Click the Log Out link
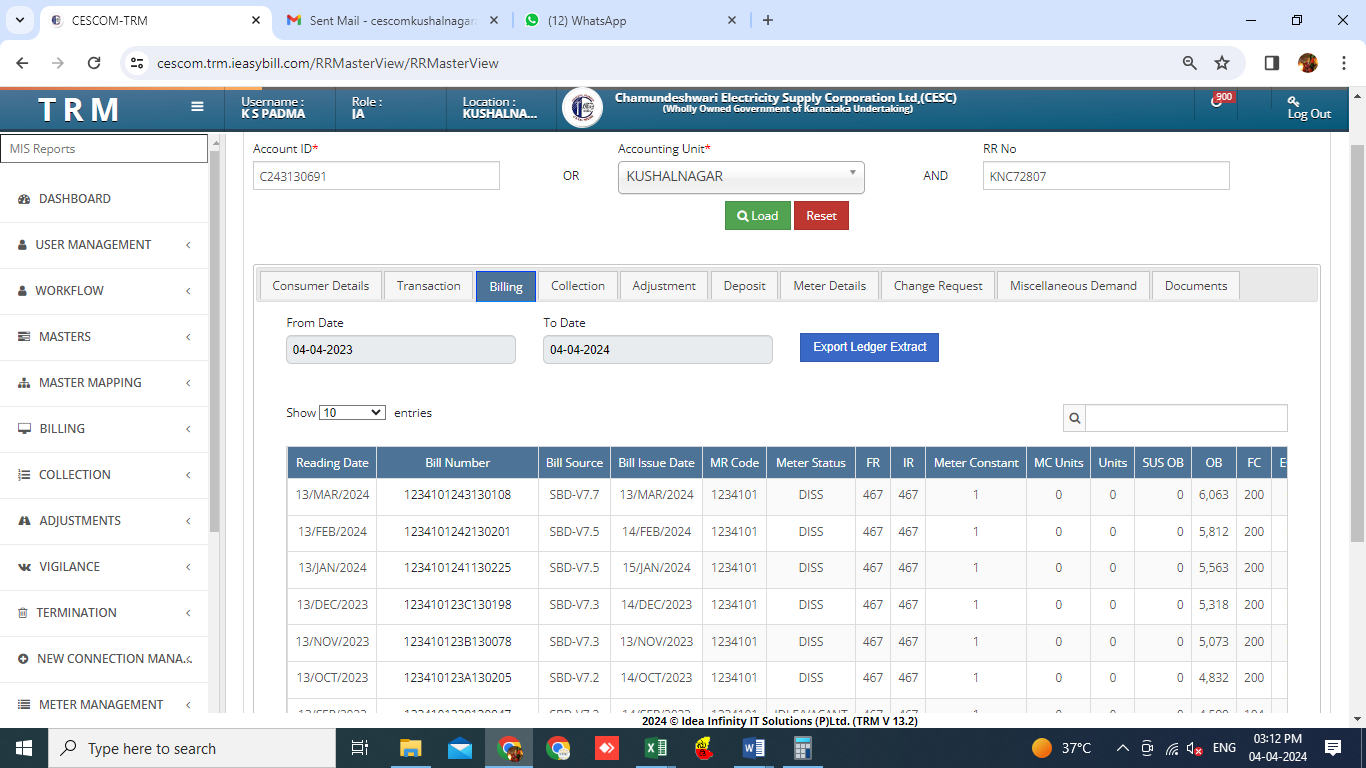This screenshot has width=1366, height=768. (1309, 108)
